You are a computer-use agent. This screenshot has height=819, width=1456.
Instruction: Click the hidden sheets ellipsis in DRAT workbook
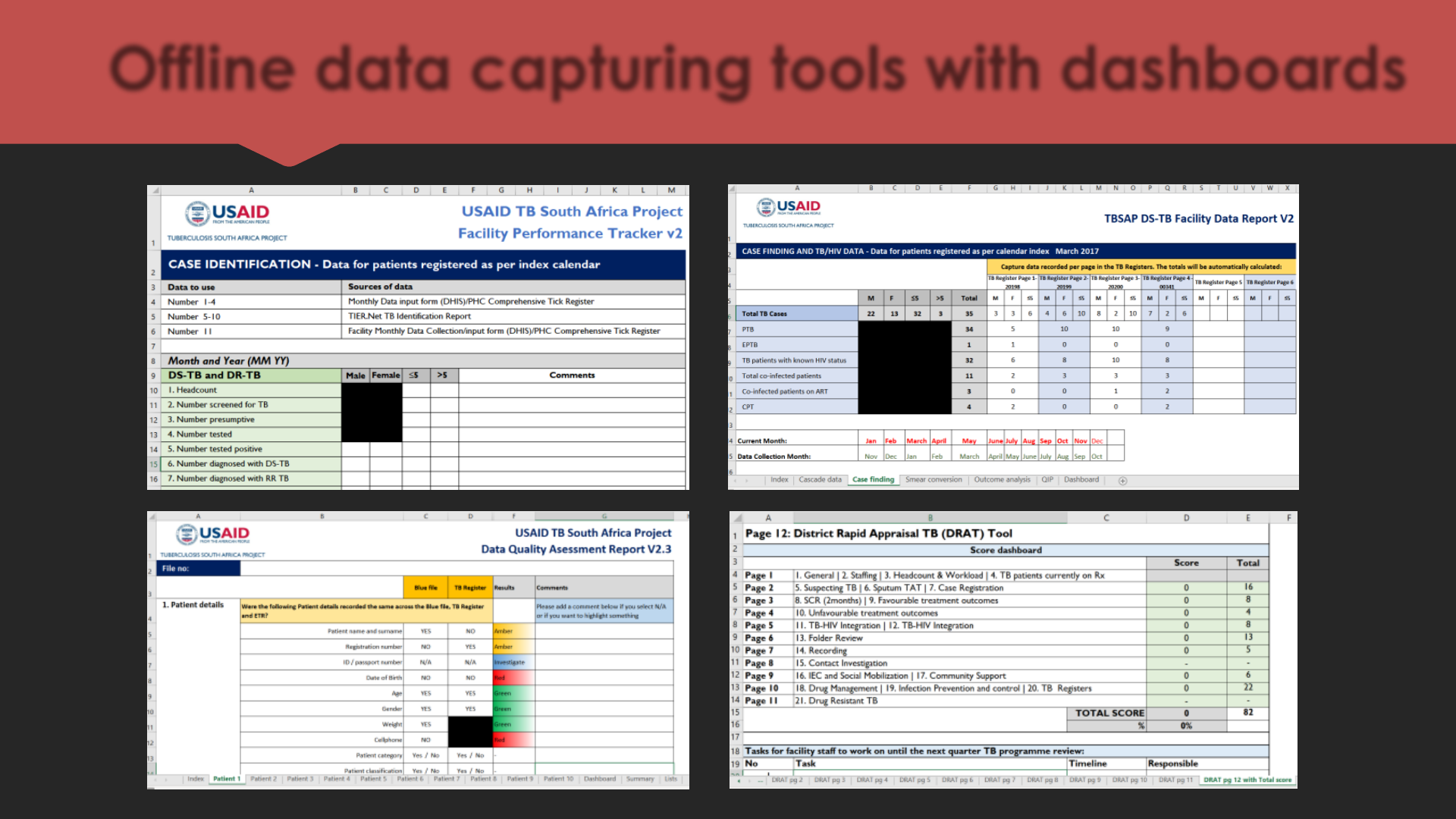[762, 780]
